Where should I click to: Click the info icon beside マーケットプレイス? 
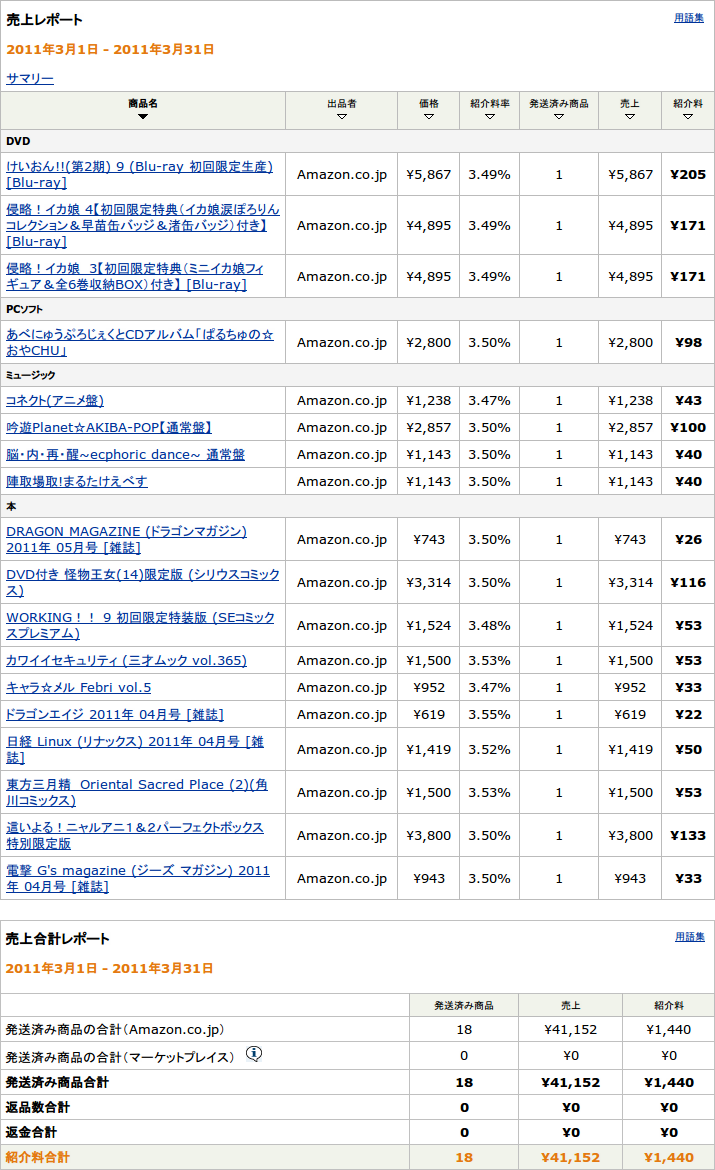coord(254,1053)
